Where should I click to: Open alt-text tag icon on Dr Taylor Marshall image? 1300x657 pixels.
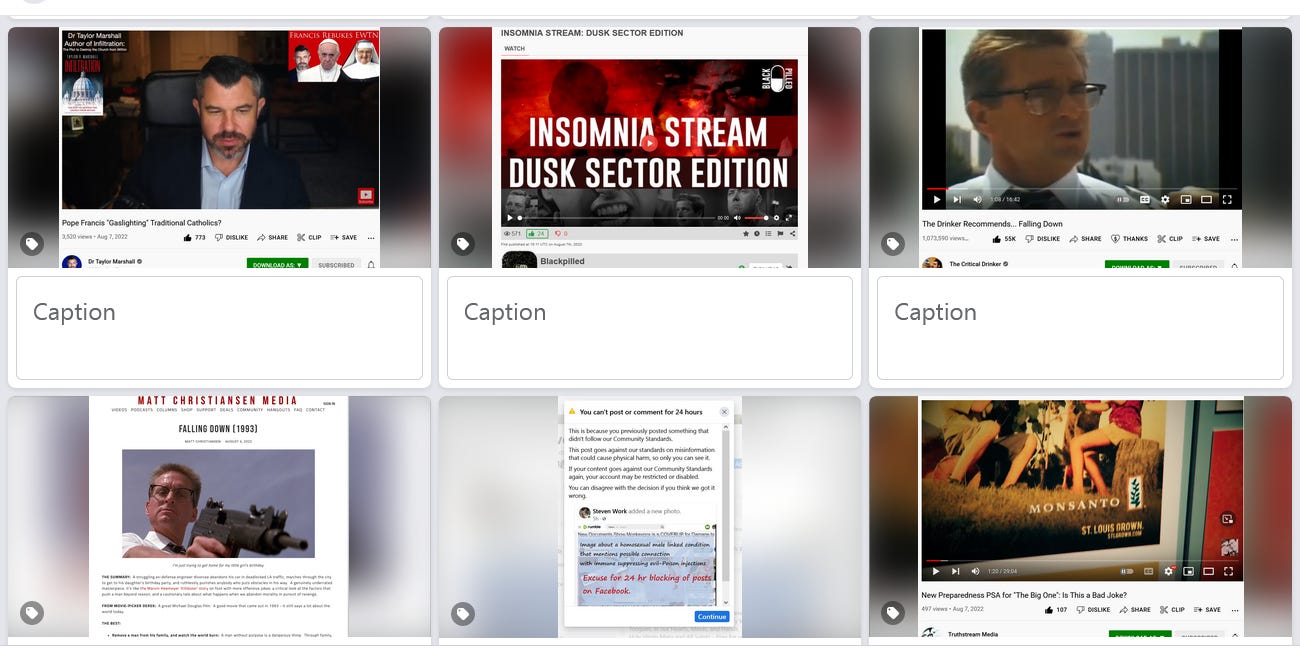click(x=32, y=244)
